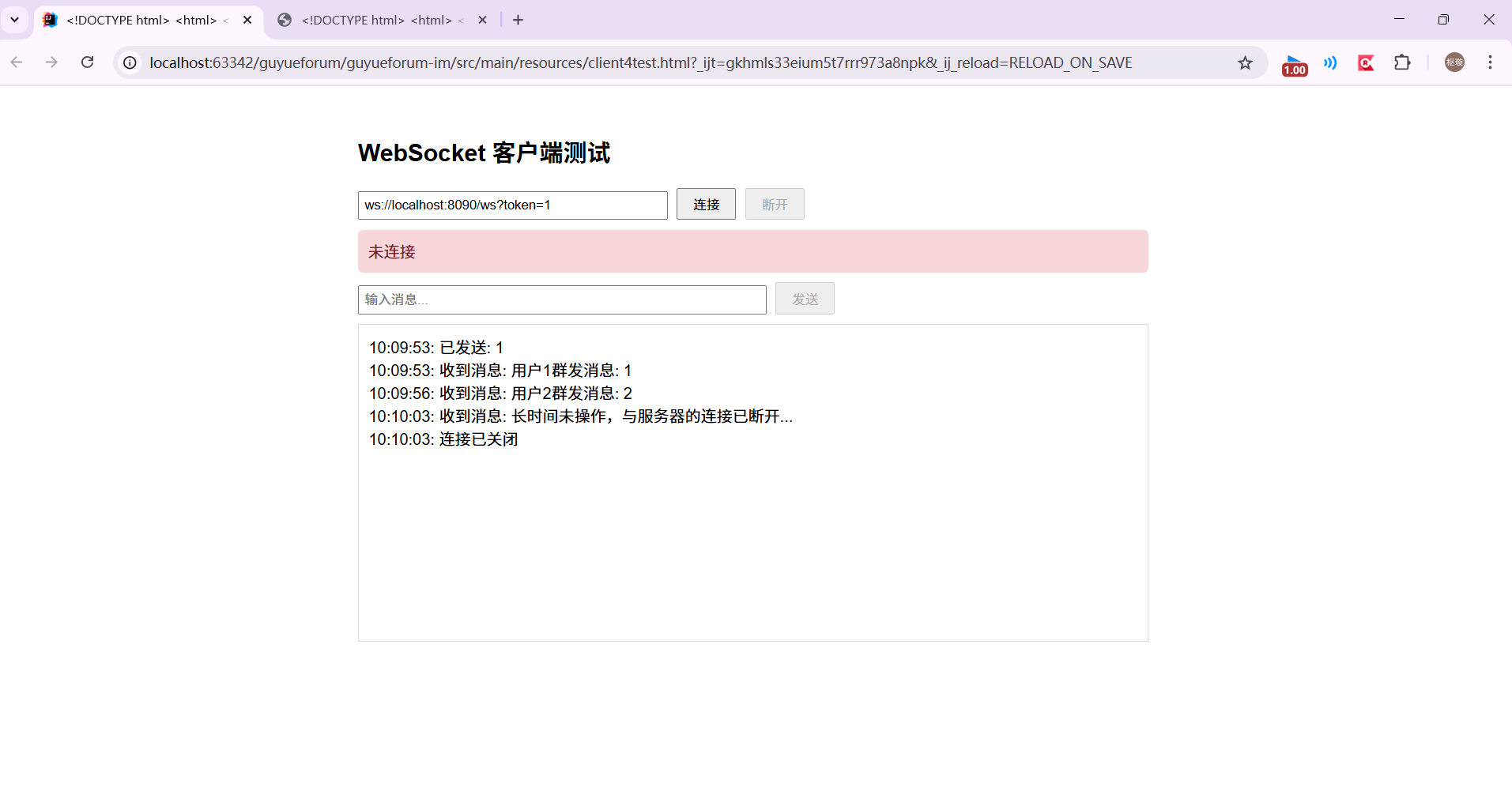Open the Extensions puzzle menu

click(1401, 62)
